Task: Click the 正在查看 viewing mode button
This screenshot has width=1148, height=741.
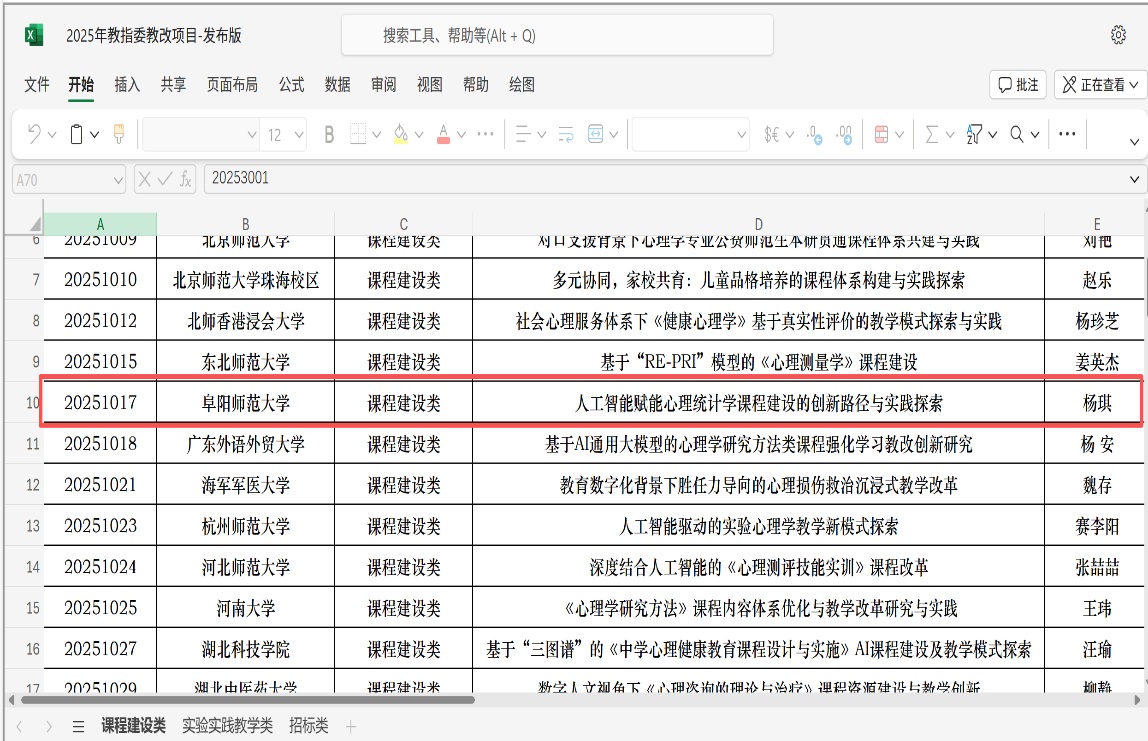Action: tap(1097, 85)
